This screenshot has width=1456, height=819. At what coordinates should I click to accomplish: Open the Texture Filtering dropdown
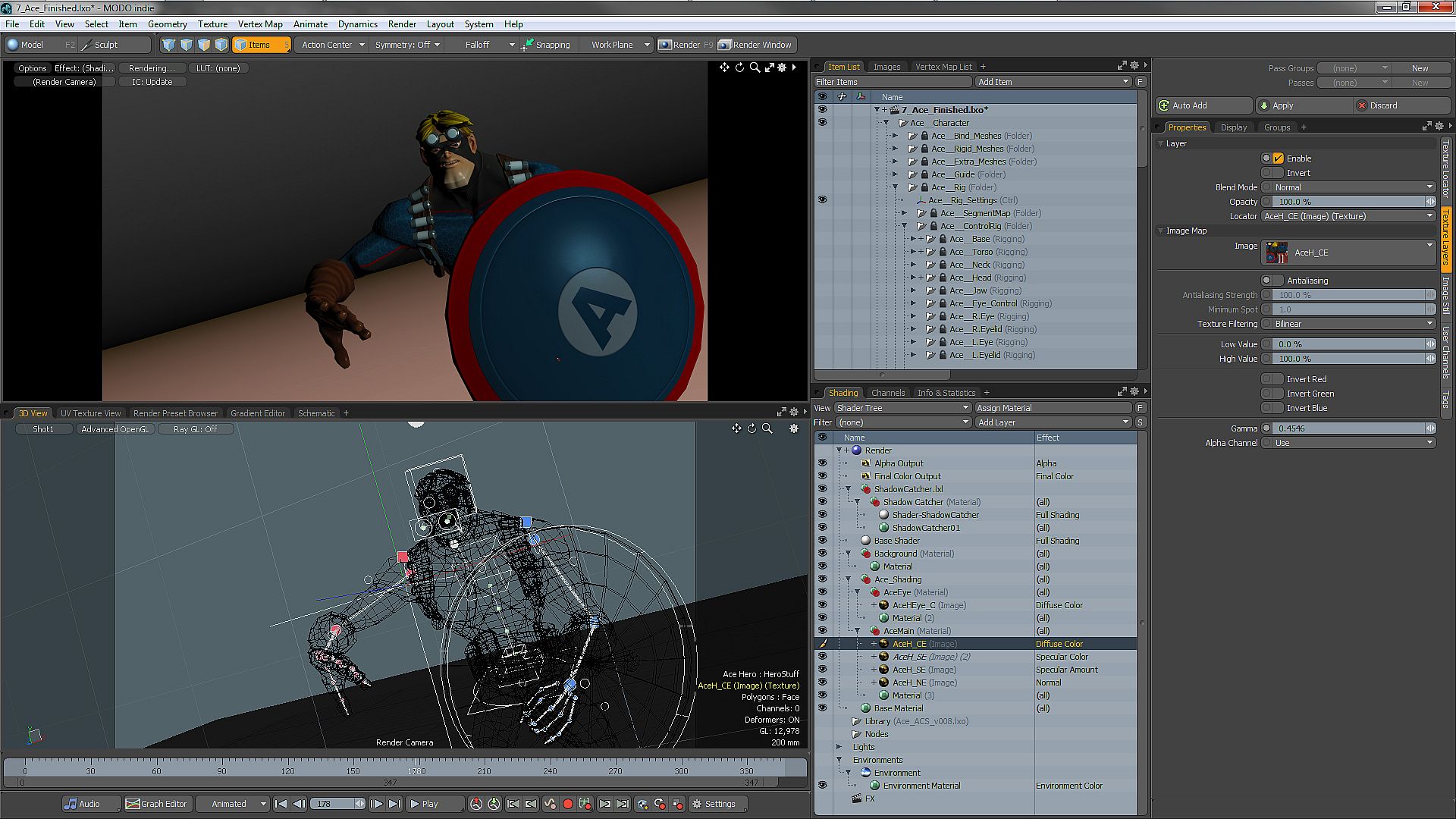(1349, 324)
